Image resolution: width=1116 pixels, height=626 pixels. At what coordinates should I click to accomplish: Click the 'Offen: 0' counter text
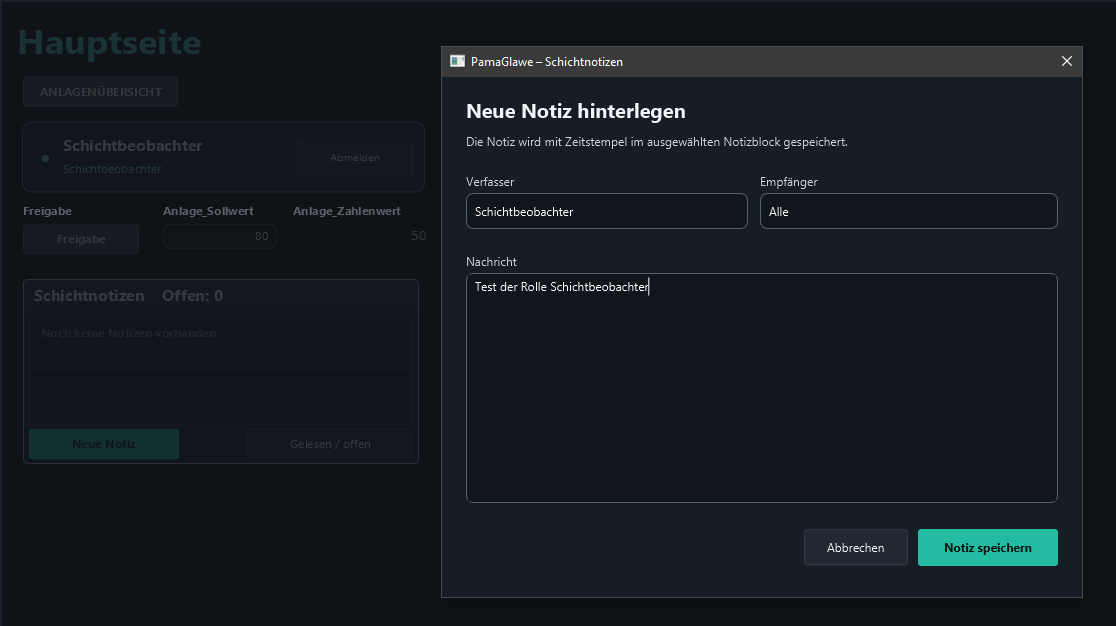(x=192, y=296)
